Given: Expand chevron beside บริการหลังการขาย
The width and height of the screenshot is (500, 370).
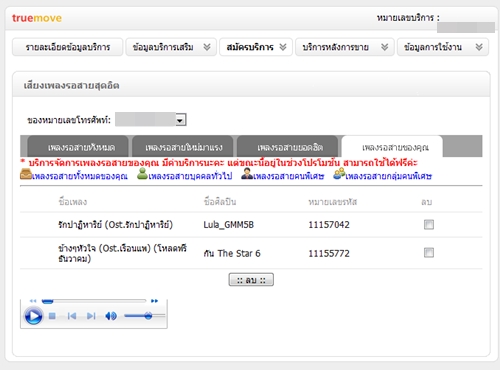Looking at the screenshot, I should [385, 47].
